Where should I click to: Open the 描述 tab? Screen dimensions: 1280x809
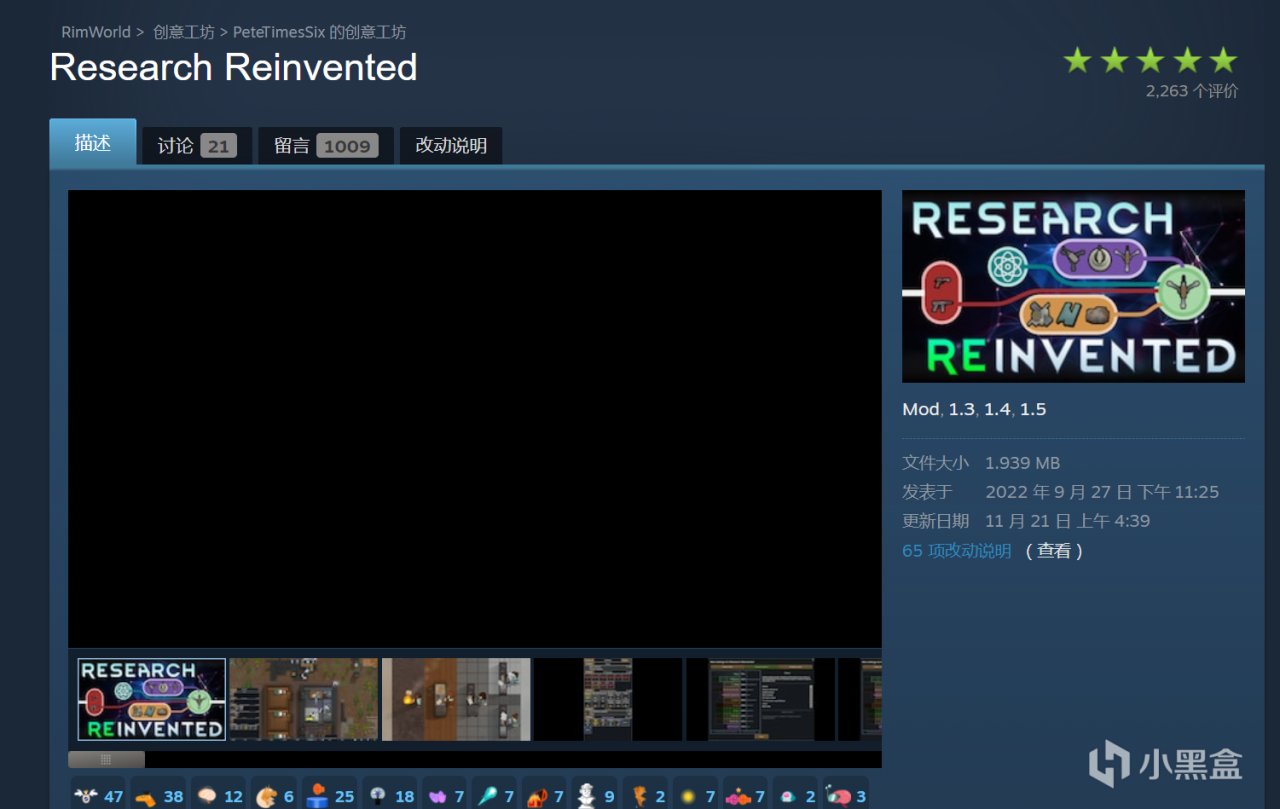point(93,143)
